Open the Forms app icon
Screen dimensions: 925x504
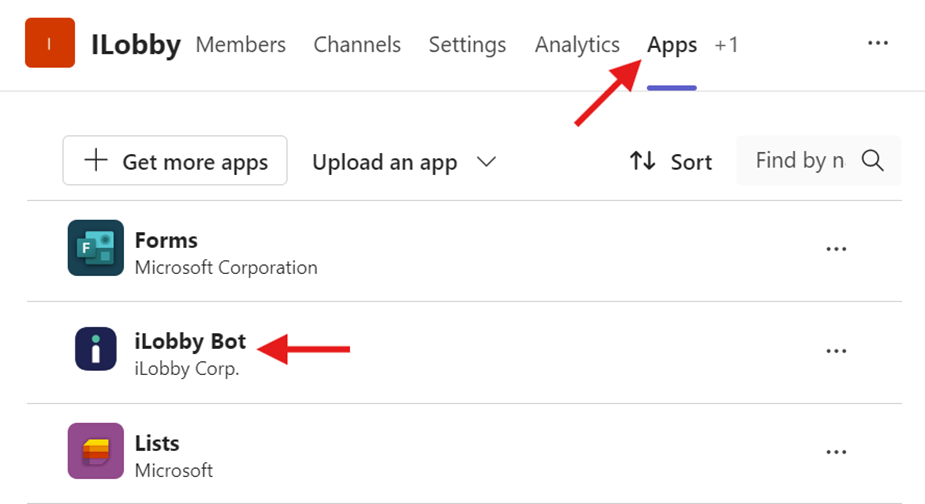pyautogui.click(x=96, y=248)
